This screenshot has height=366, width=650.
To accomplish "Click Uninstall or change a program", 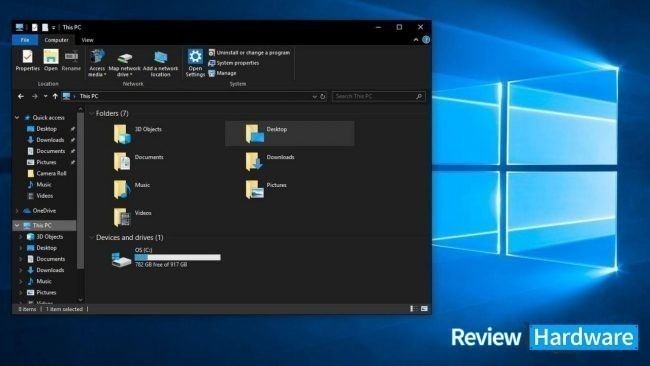I will click(249, 53).
